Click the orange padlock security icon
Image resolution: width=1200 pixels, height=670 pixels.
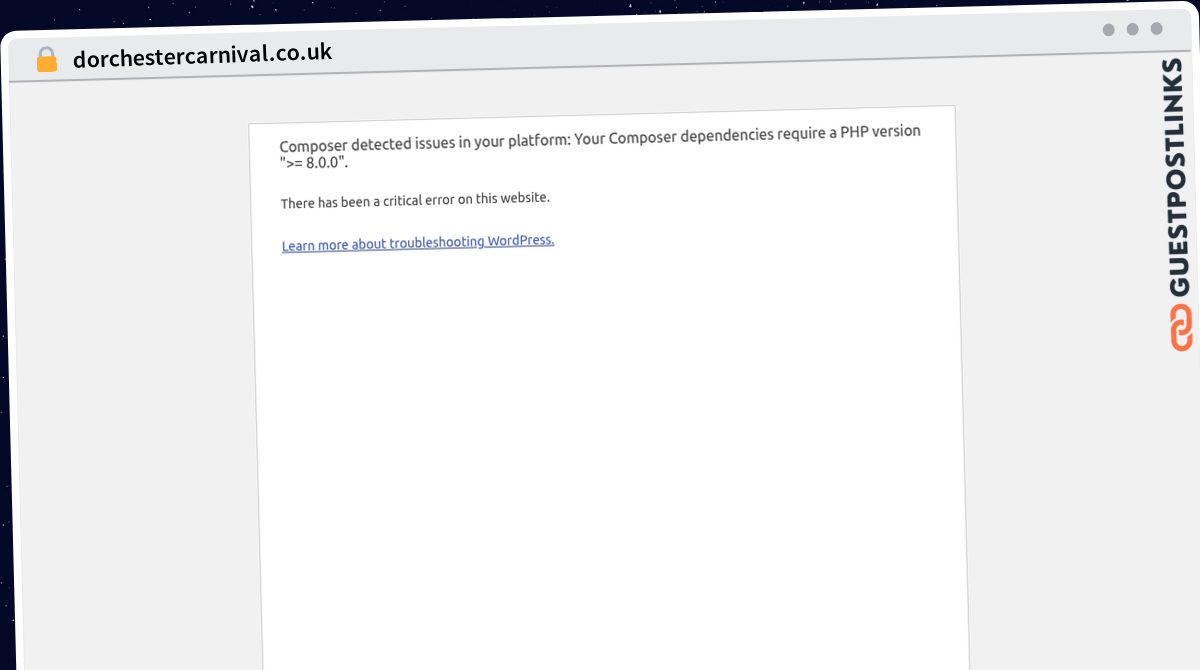coord(47,60)
